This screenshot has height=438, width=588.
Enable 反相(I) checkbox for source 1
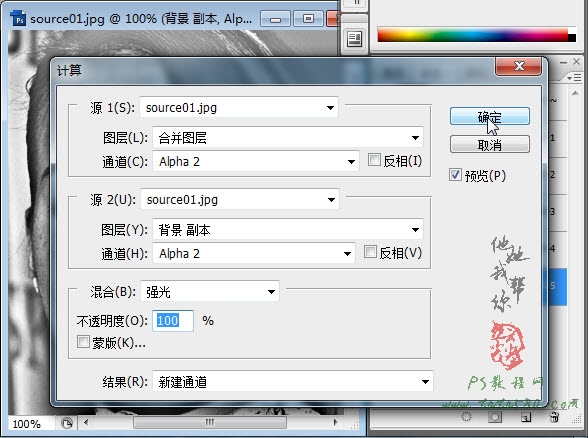(x=374, y=160)
